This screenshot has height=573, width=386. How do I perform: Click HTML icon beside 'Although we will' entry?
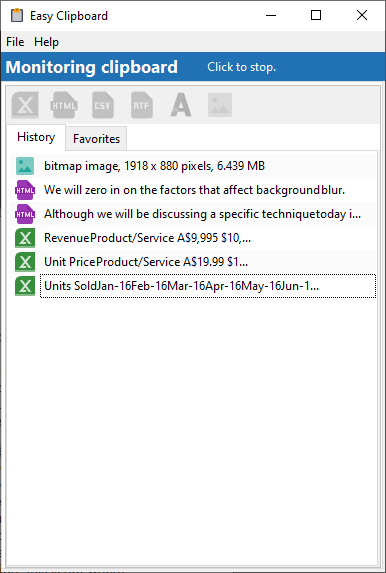[25, 214]
